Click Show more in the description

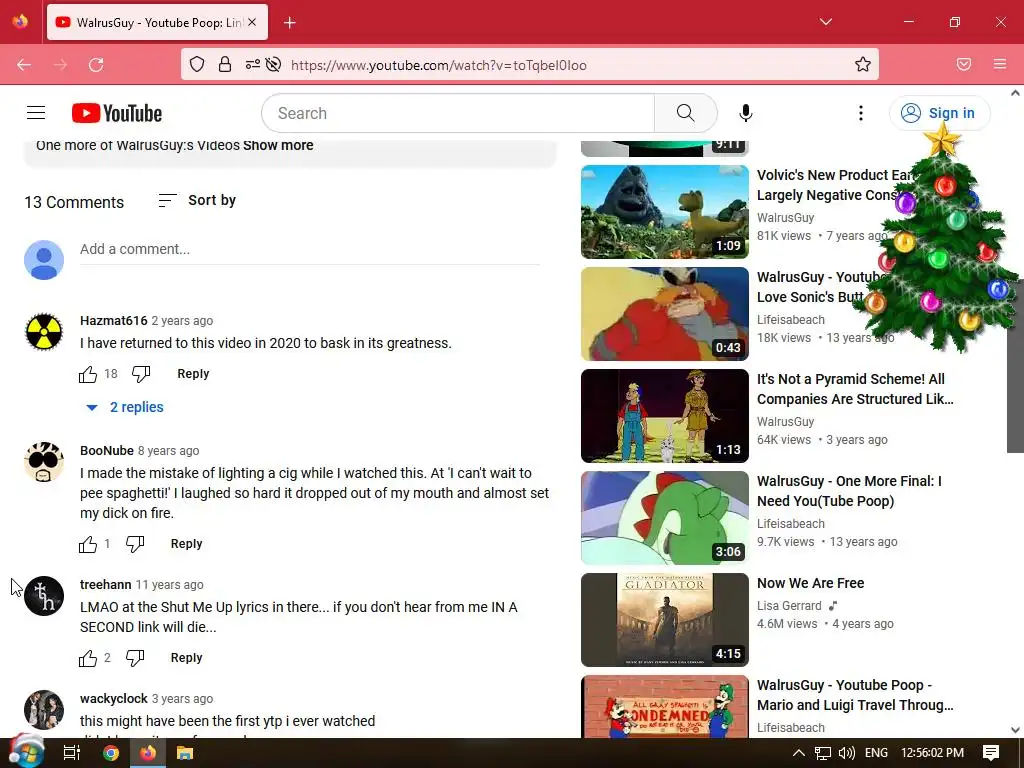pos(278,146)
